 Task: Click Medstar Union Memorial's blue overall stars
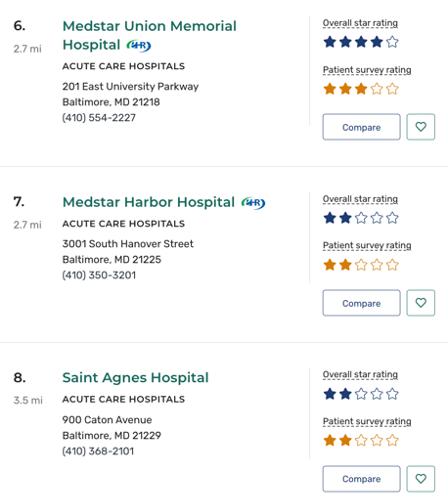point(361,42)
